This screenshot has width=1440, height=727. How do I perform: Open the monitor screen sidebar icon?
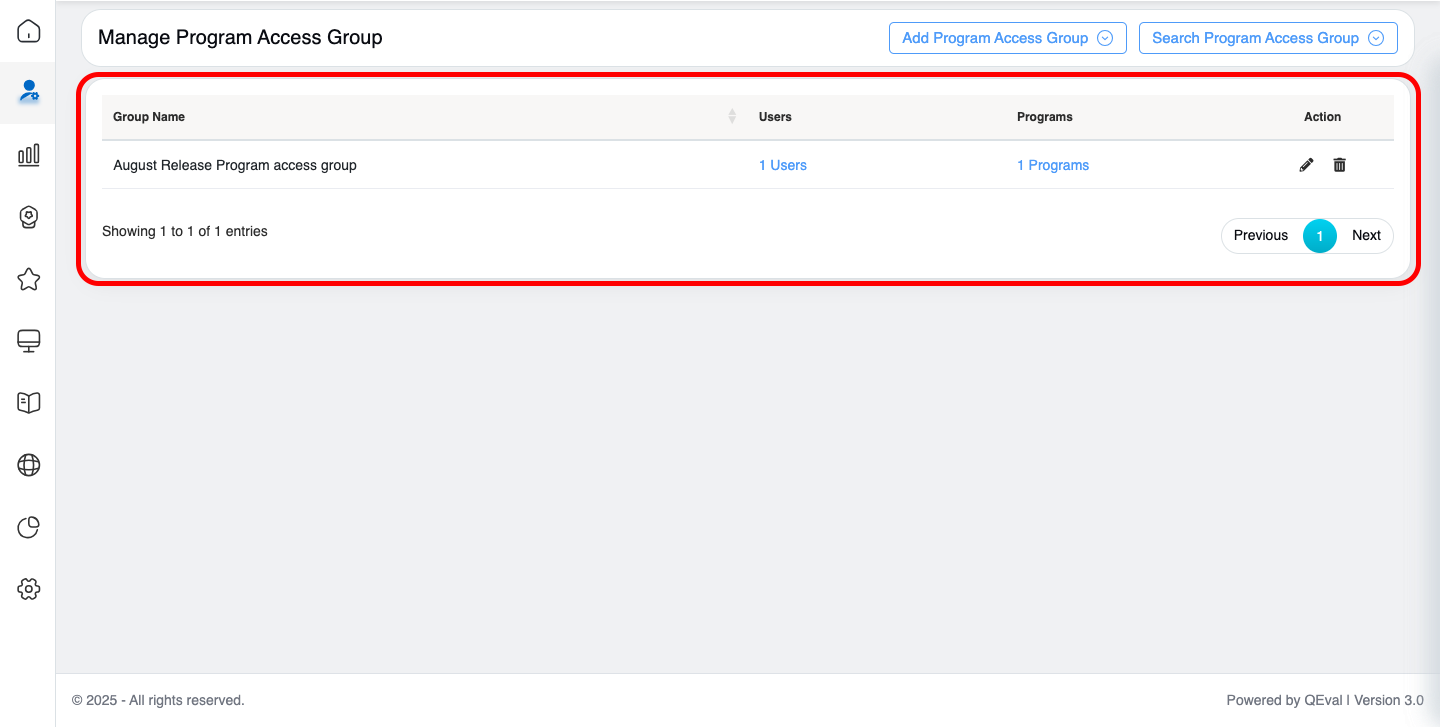[29, 341]
